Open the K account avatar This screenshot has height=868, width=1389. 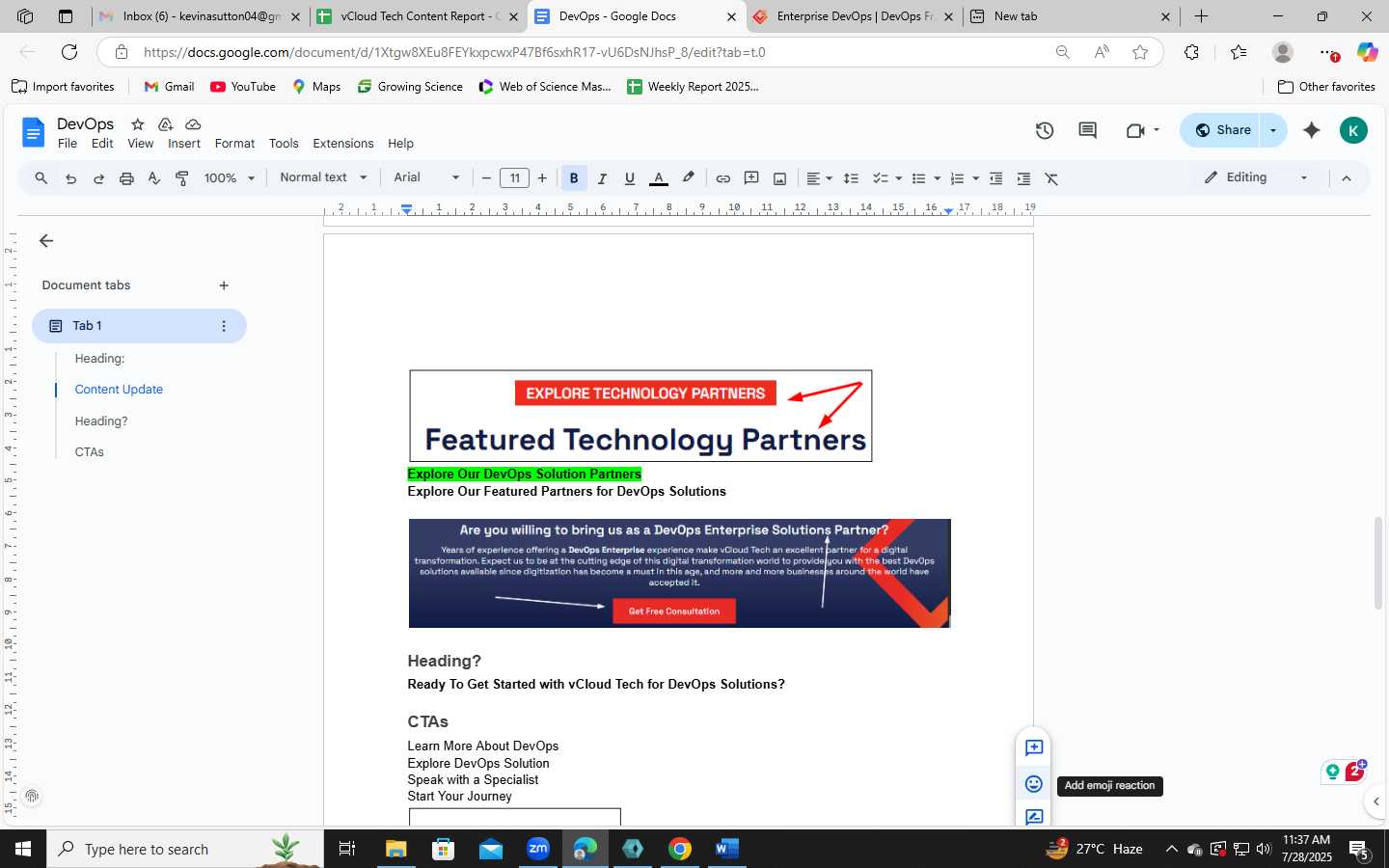coord(1353,130)
